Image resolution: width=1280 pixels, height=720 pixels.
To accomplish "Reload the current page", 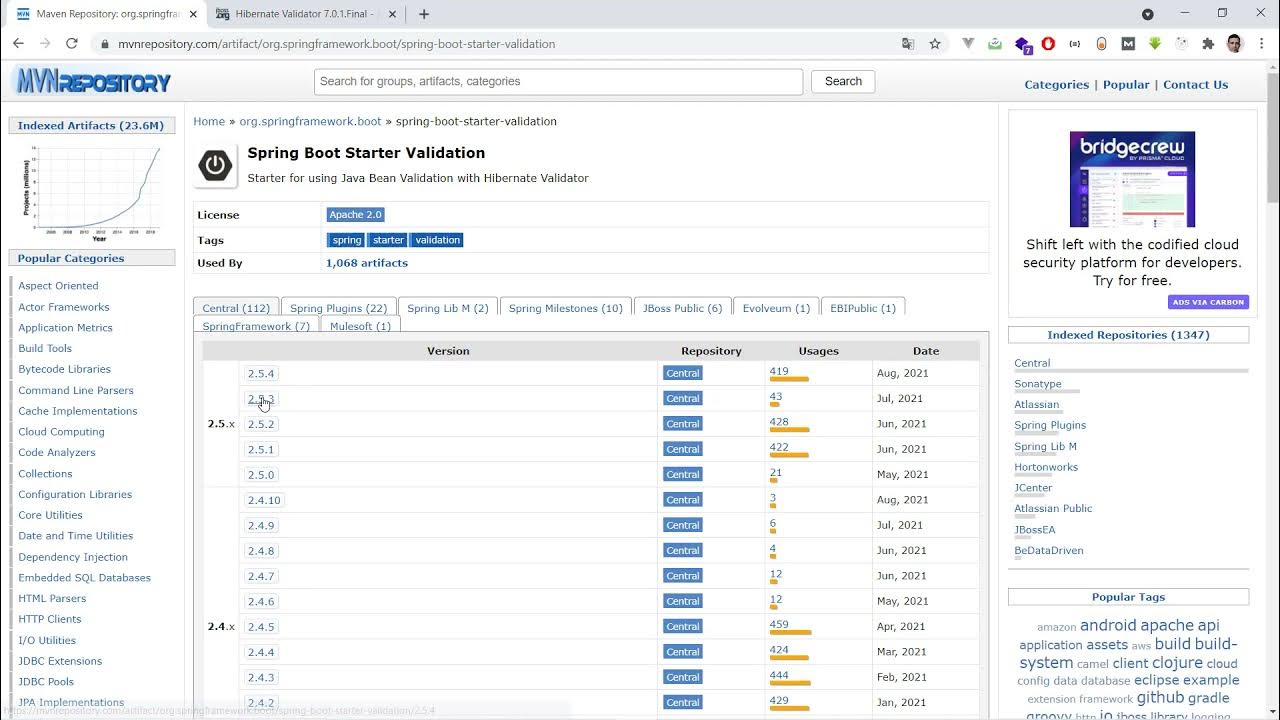I will click(x=72, y=44).
